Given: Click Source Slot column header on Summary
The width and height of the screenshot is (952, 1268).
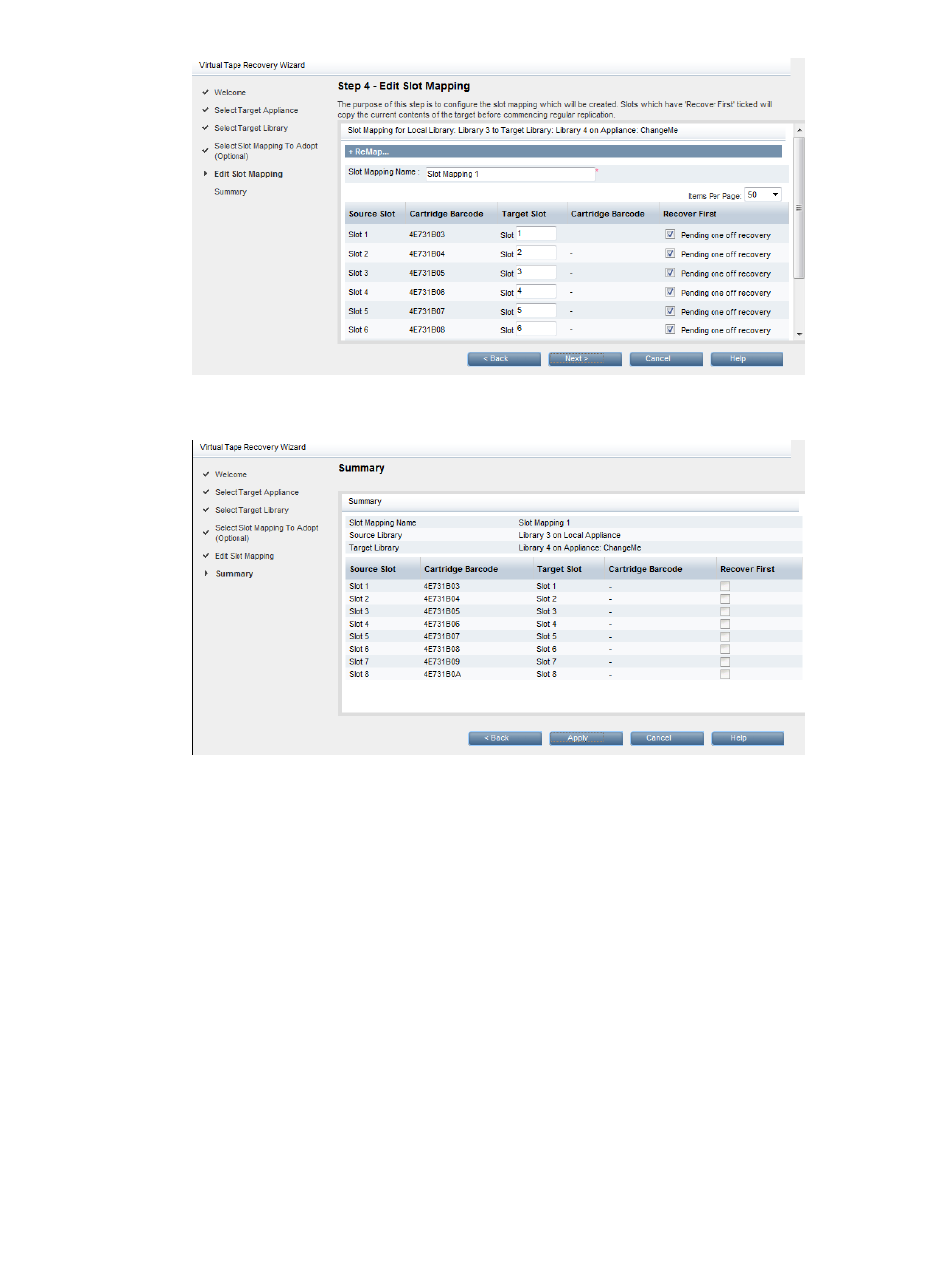Looking at the screenshot, I should (x=373, y=569).
